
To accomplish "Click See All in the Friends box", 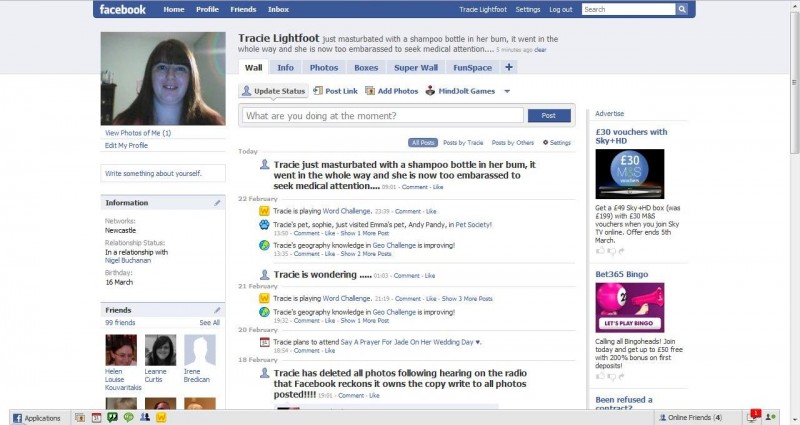I will [x=210, y=322].
